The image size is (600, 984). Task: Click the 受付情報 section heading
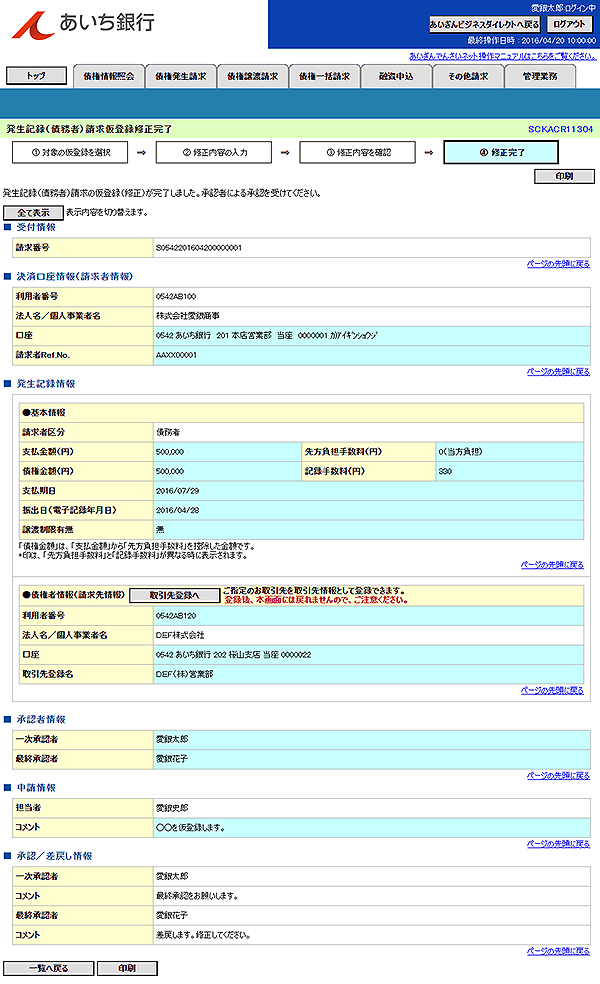[36, 227]
